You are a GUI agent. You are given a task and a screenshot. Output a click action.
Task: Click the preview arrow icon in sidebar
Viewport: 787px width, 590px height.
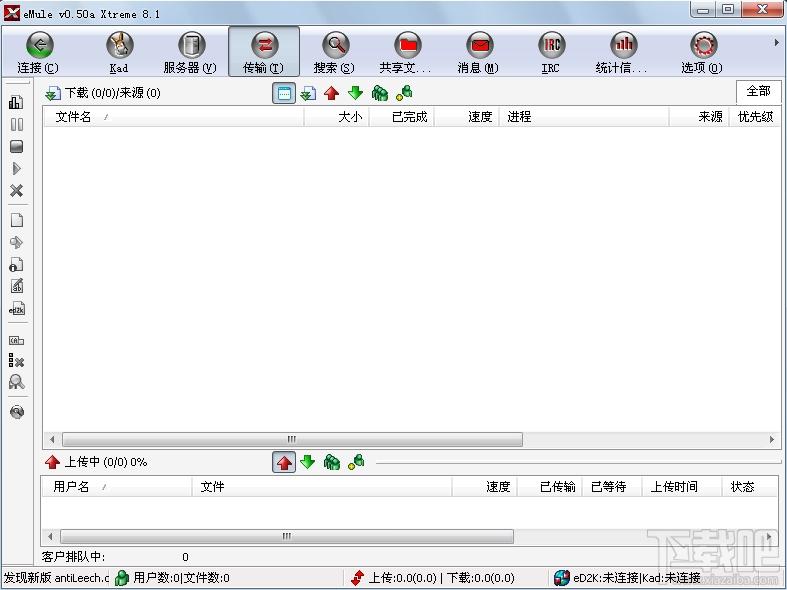coord(17,243)
